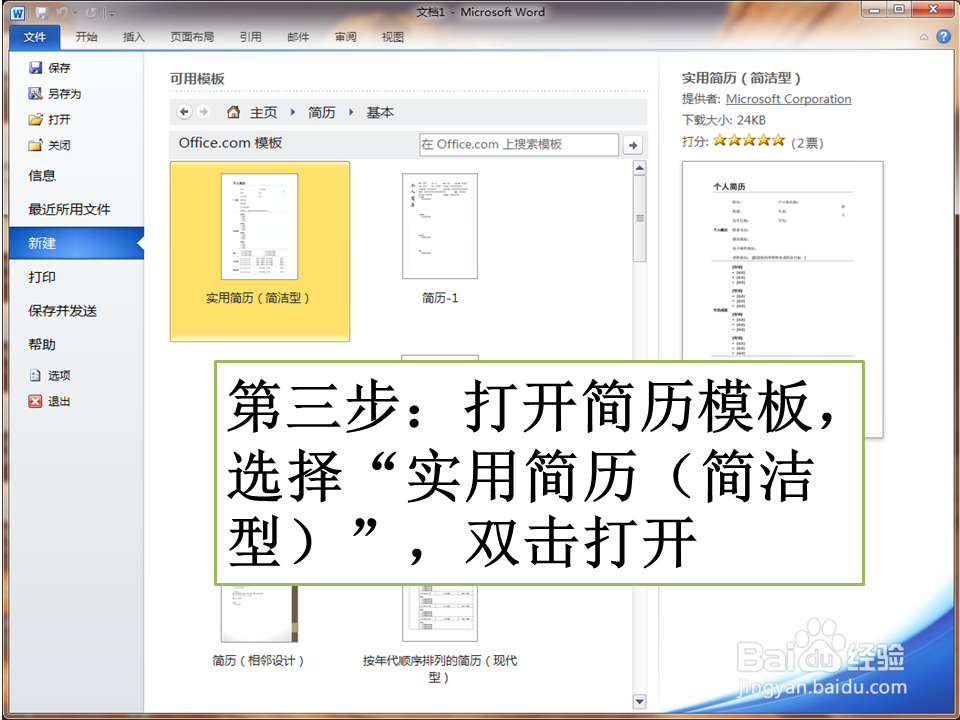Start template search with the arrow icon

tap(633, 144)
